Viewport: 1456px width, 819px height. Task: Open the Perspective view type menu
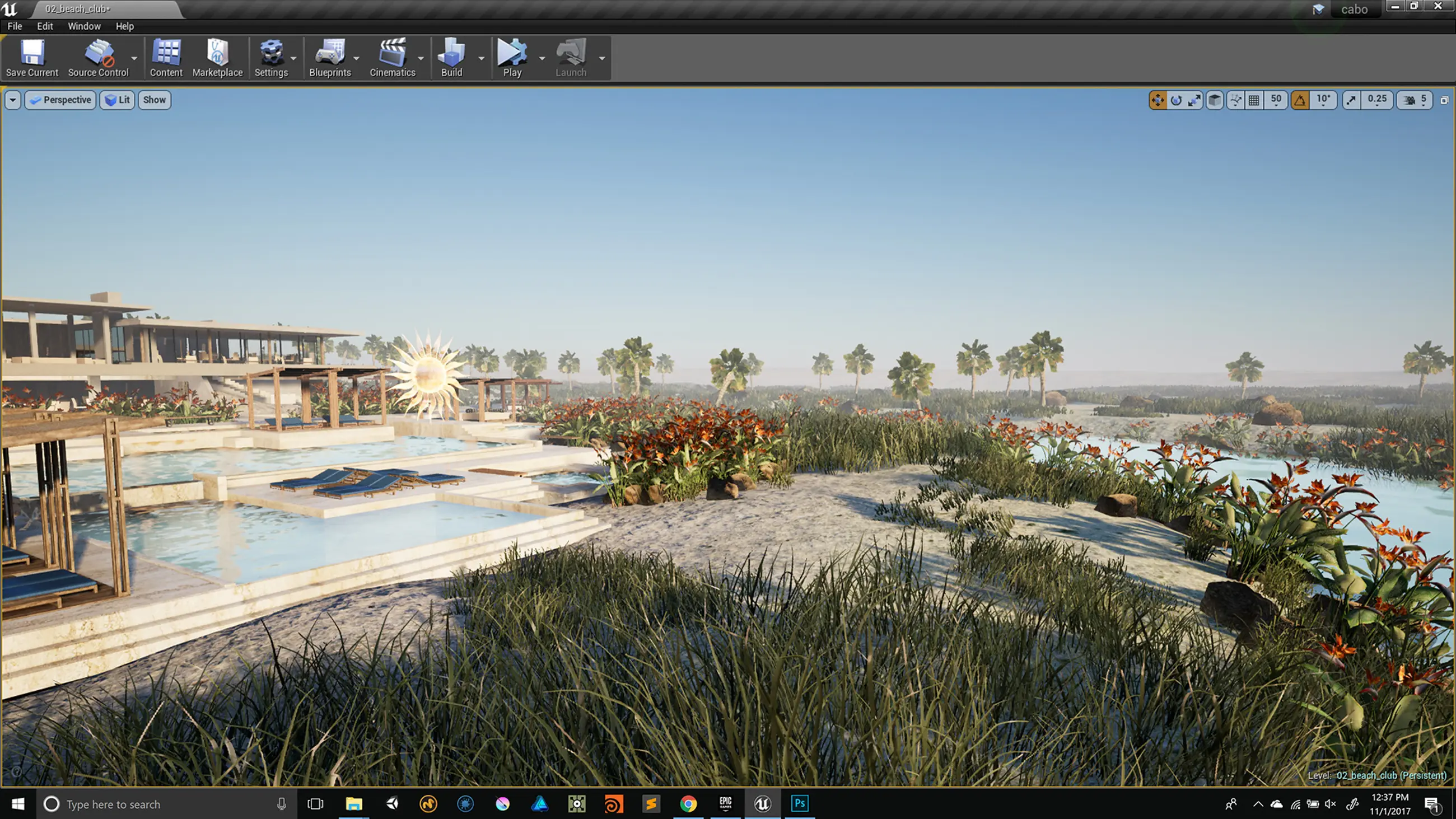click(60, 100)
